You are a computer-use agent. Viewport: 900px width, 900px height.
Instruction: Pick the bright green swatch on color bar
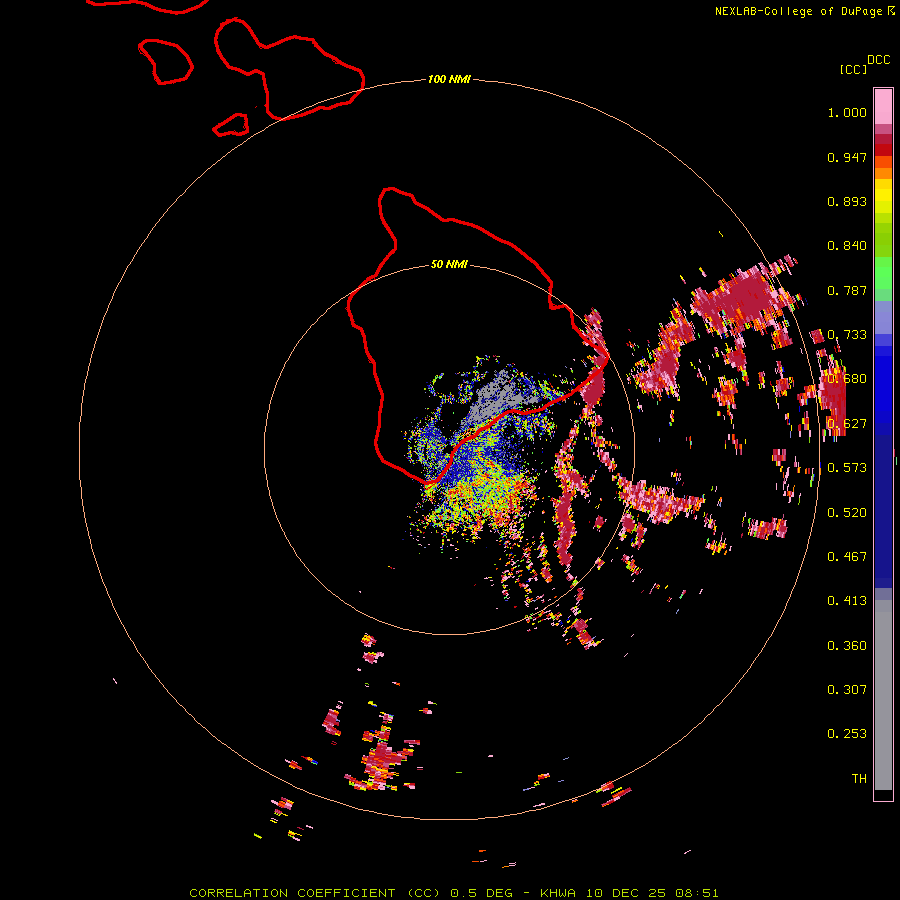[883, 273]
